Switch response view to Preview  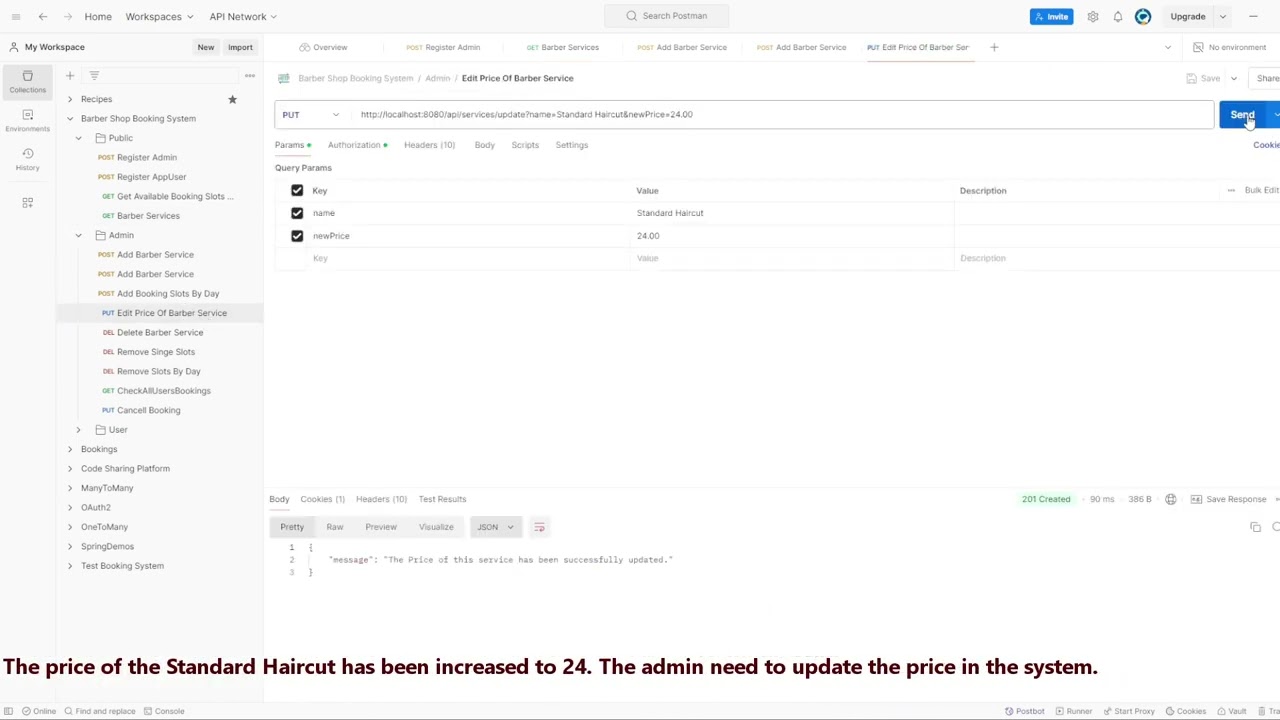click(x=381, y=527)
